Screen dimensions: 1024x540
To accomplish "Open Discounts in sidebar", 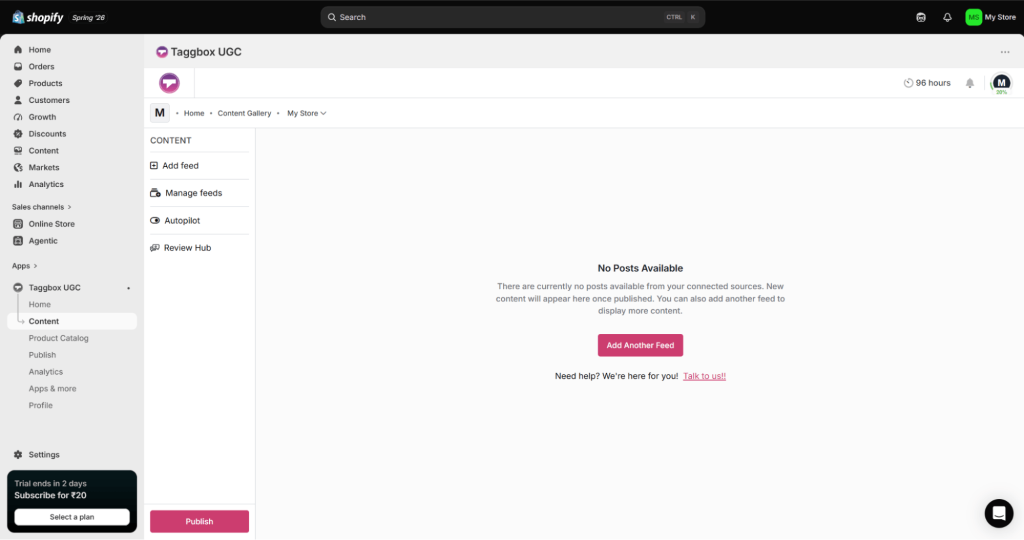I will coord(47,134).
